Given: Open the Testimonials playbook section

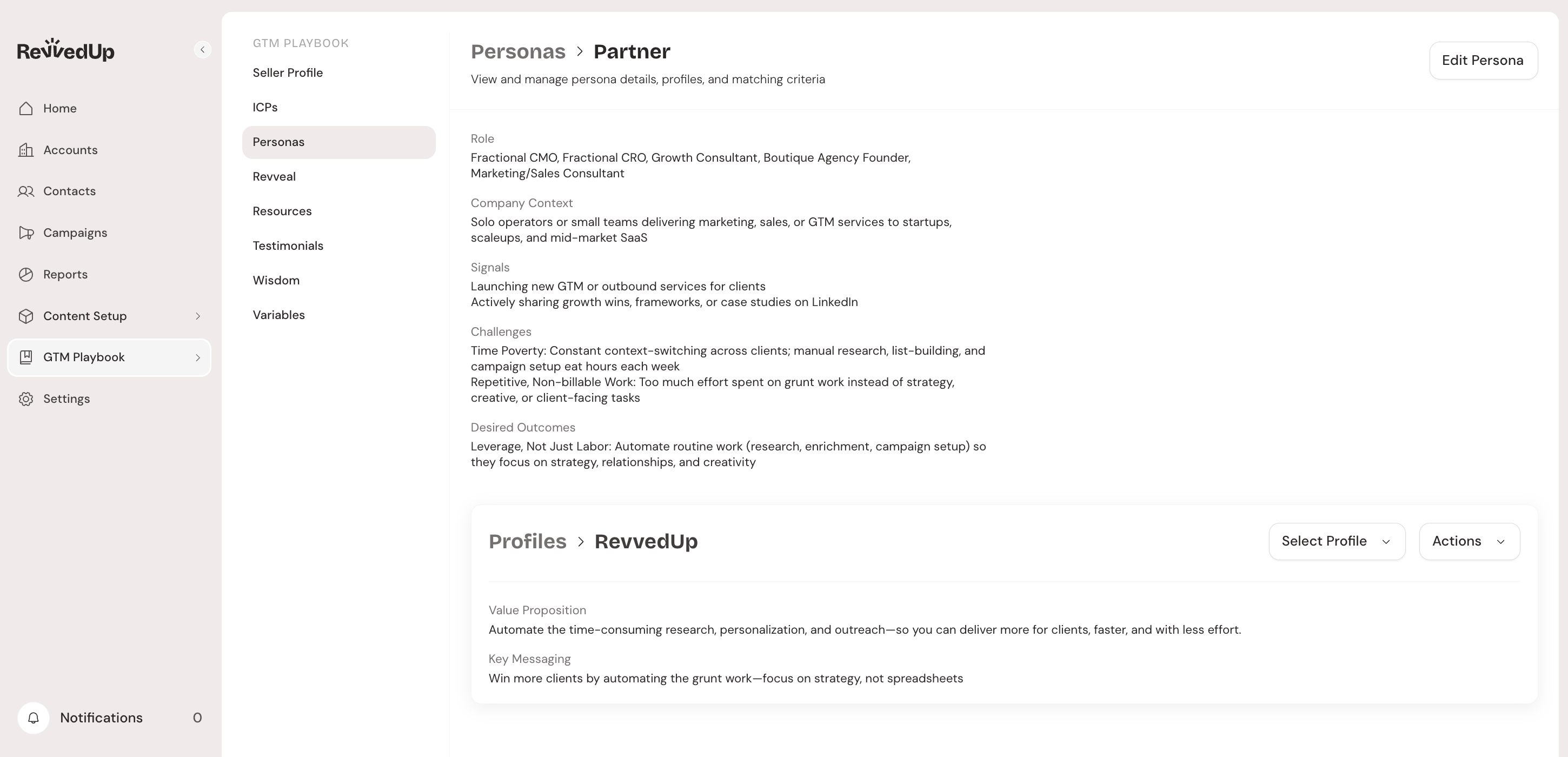Looking at the screenshot, I should point(288,246).
